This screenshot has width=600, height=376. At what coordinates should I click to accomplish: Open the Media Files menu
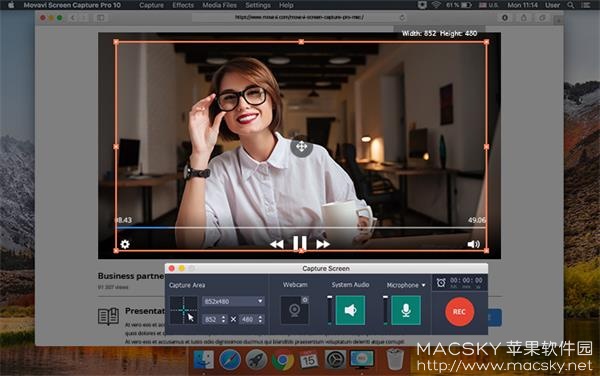click(x=219, y=5)
